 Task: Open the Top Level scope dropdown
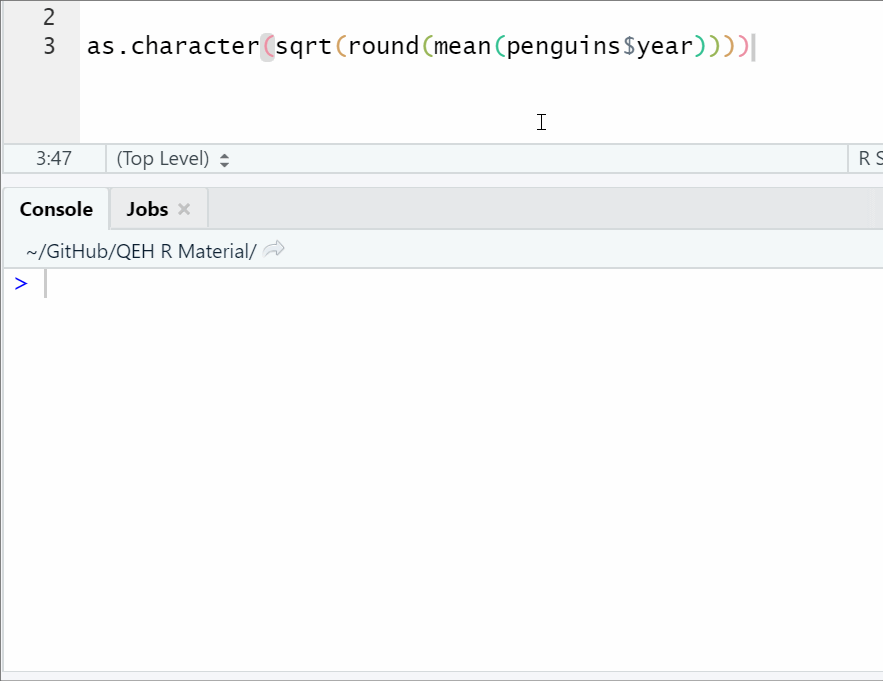[172, 159]
